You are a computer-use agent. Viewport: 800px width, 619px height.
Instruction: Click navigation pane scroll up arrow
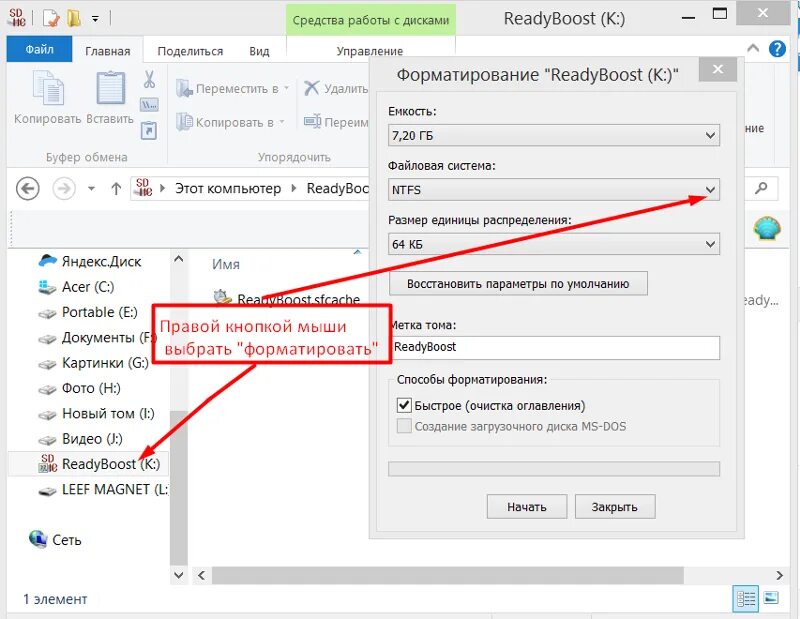[x=179, y=259]
